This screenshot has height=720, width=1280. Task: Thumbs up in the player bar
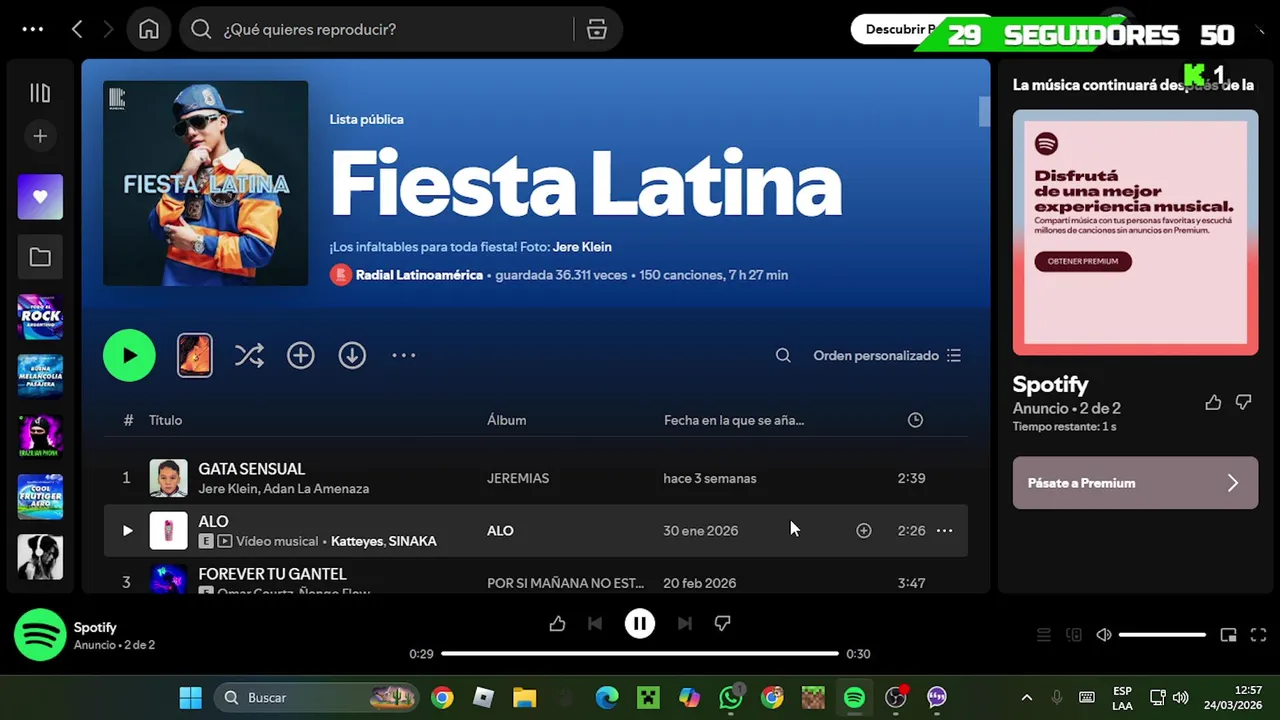557,624
